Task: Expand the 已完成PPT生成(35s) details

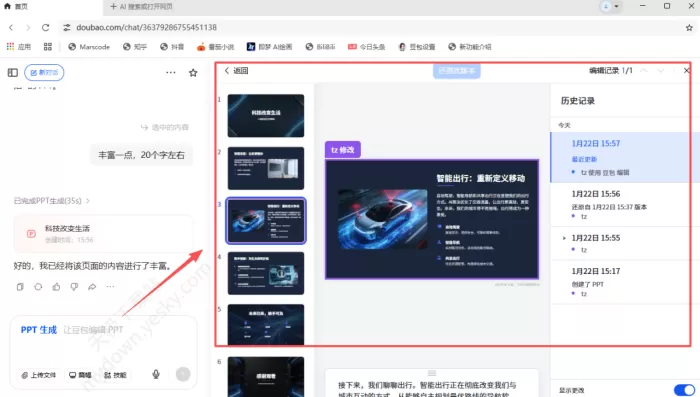Action: (x=51, y=201)
